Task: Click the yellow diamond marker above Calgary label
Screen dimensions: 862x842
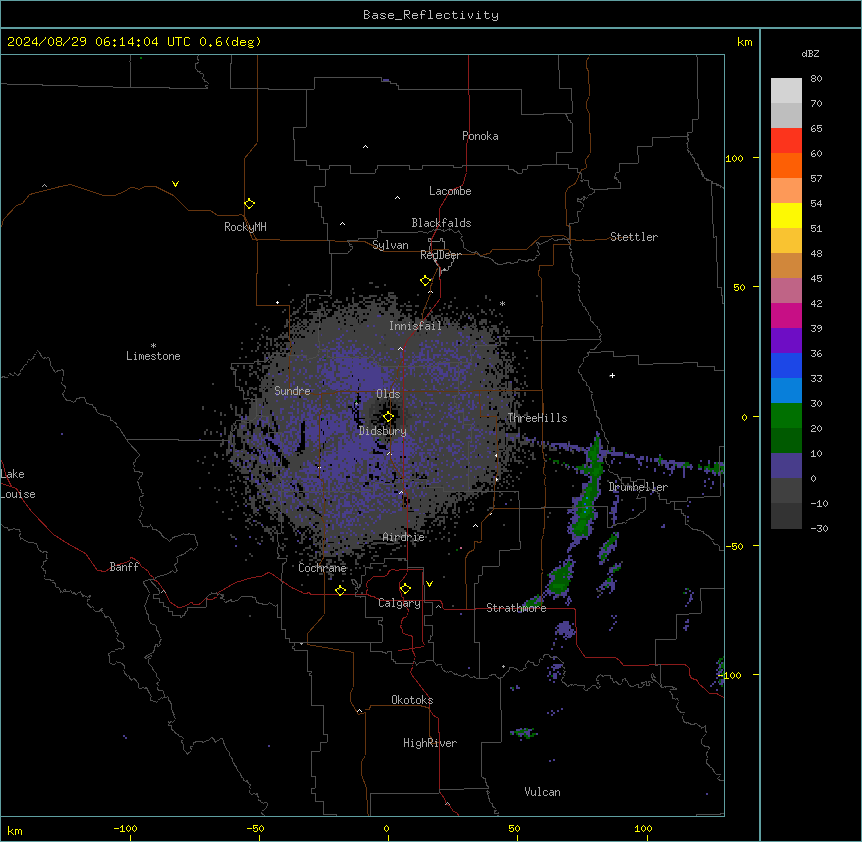Action: [405, 589]
